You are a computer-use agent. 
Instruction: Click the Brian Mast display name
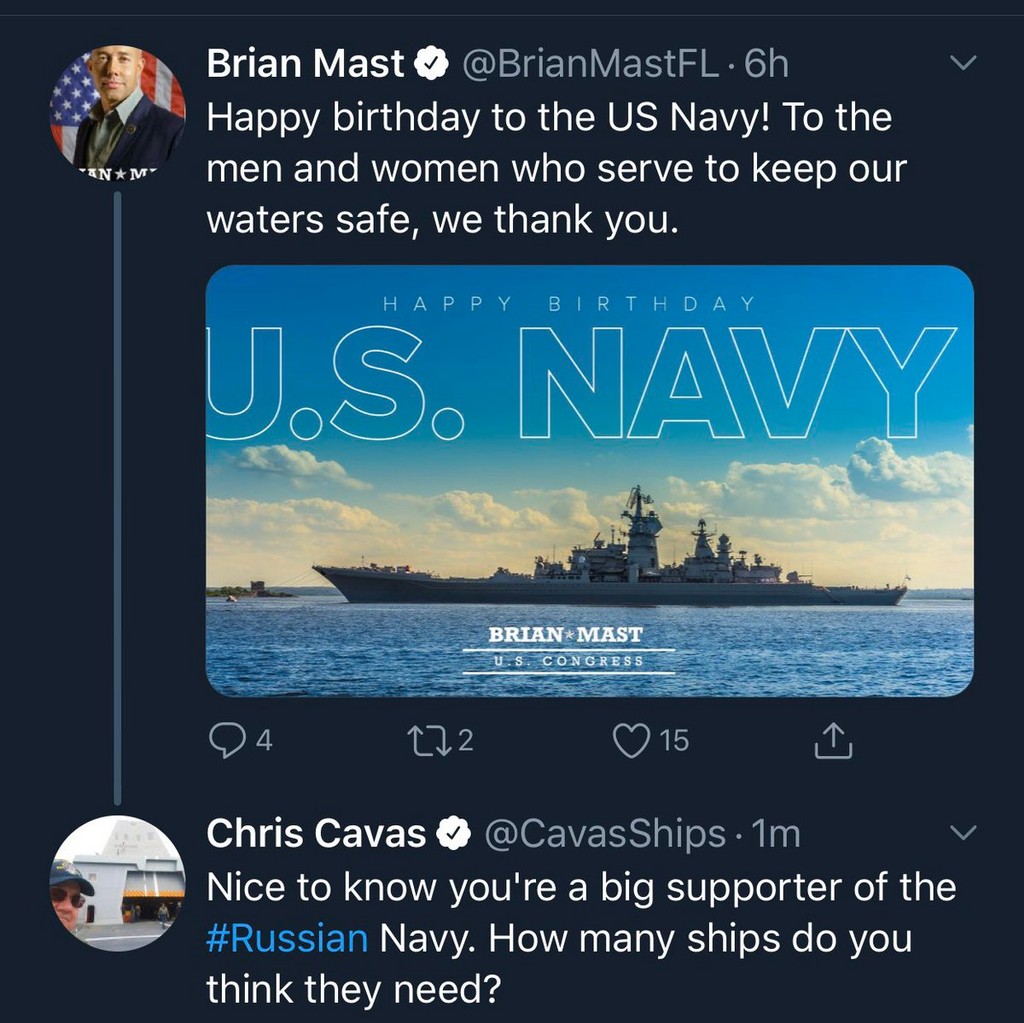tap(305, 65)
